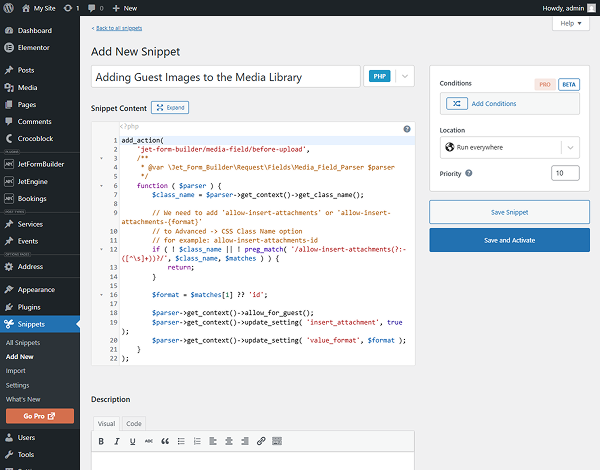Switch to Visual description tab
Image resolution: width=600 pixels, height=470 pixels.
tap(106, 423)
